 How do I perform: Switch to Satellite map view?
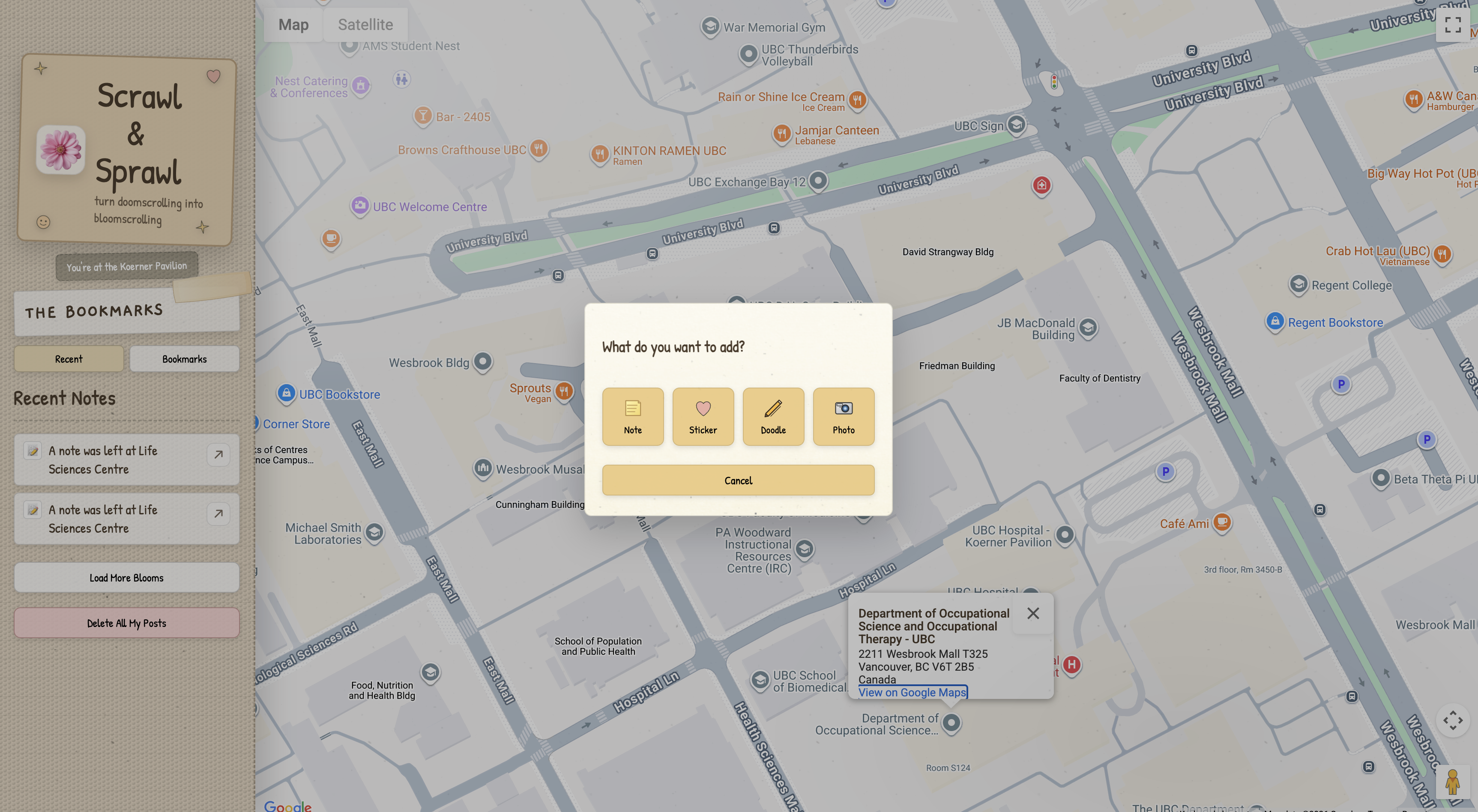(365, 25)
